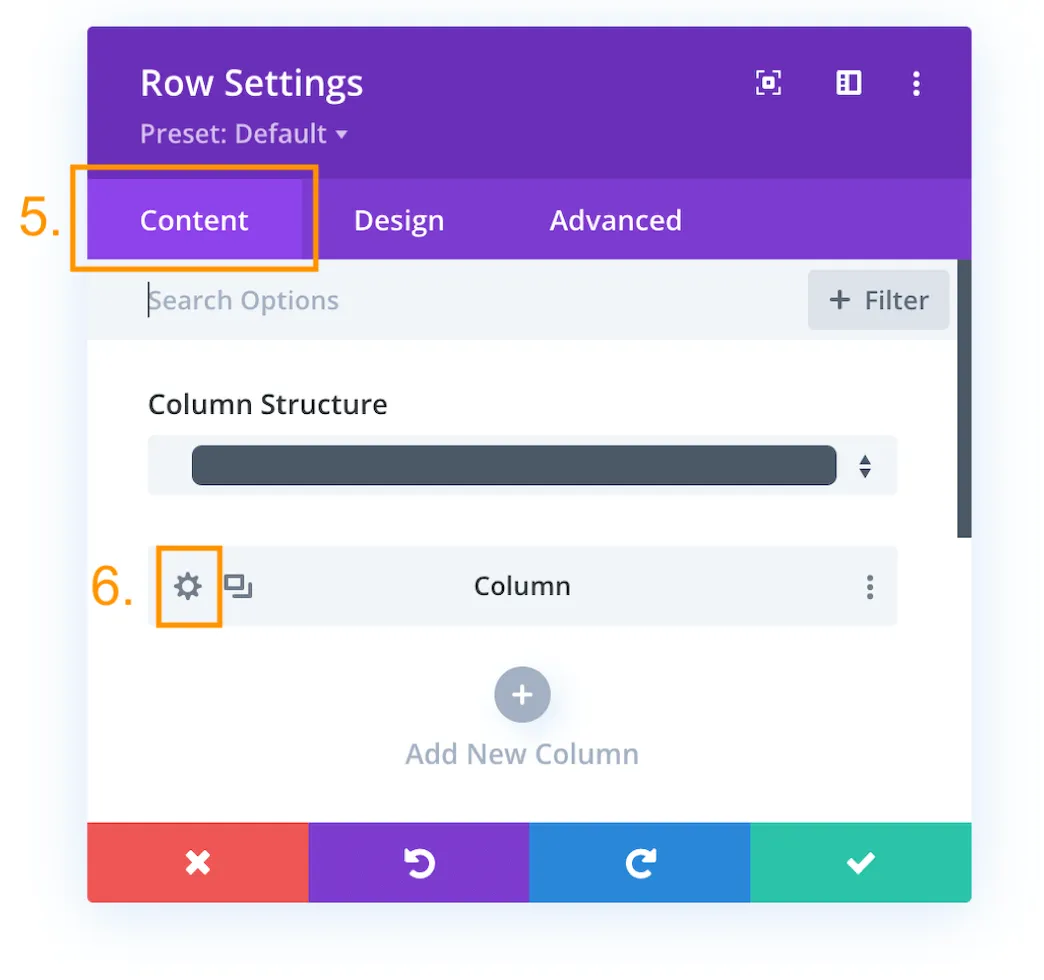Switch to the Advanced tab
The image size is (1044, 980).
(x=615, y=220)
